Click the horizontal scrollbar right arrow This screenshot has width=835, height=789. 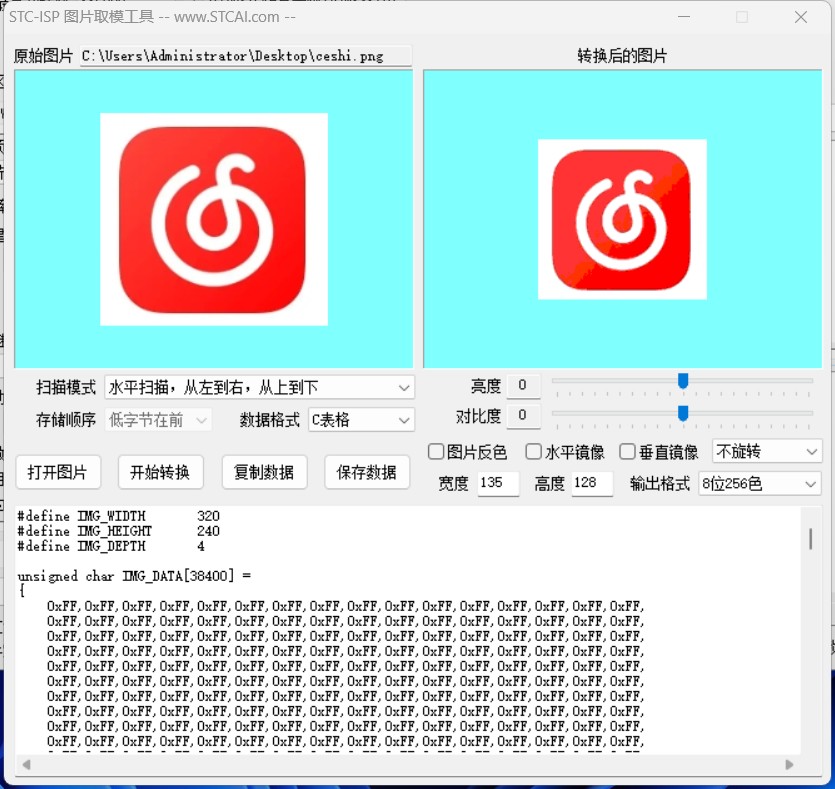click(789, 765)
